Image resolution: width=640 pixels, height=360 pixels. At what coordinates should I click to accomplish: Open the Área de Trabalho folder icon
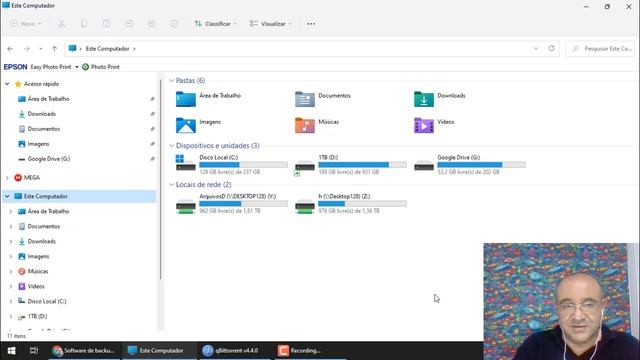tap(186, 99)
